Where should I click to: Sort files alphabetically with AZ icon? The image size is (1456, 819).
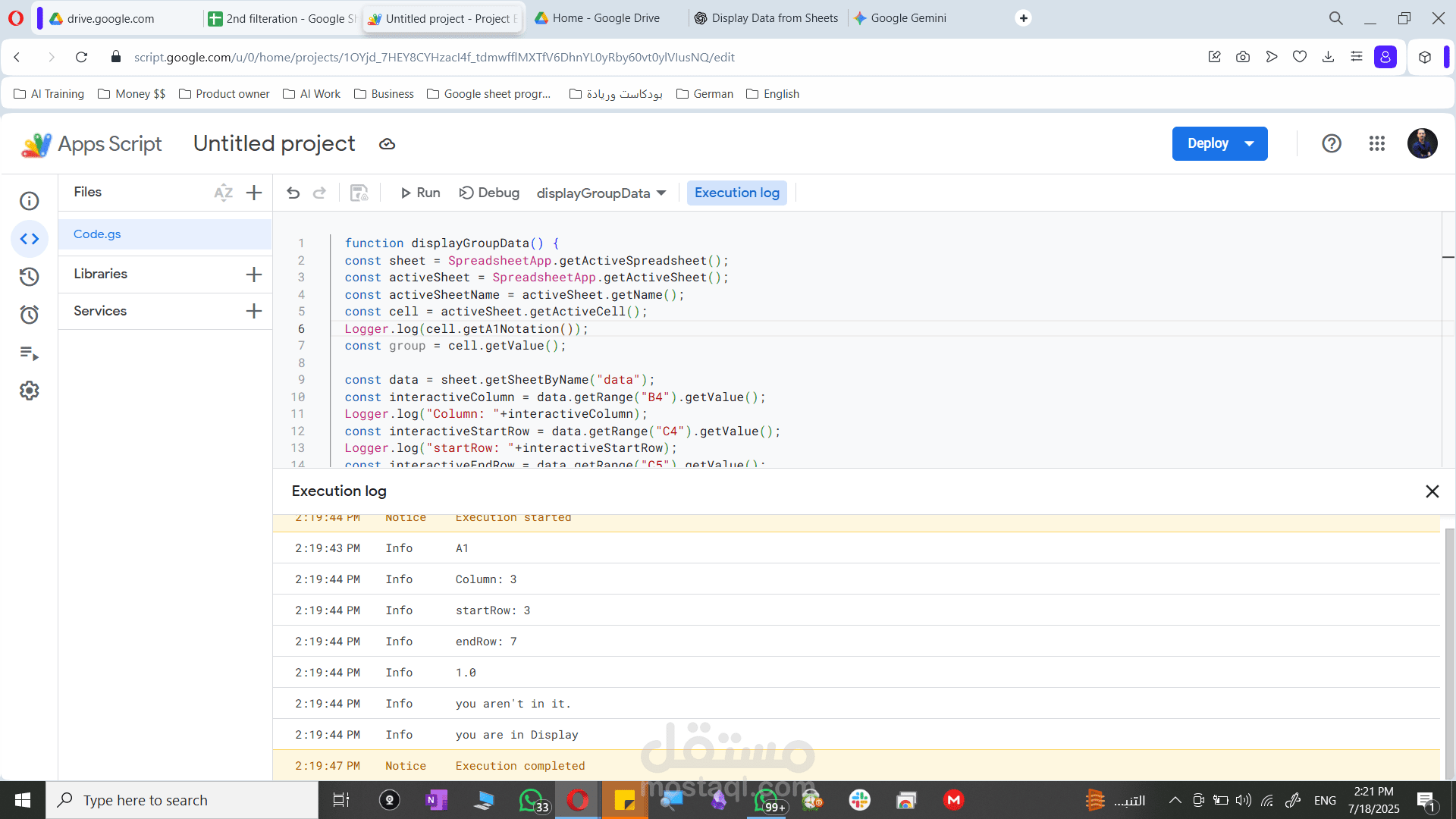pos(223,193)
